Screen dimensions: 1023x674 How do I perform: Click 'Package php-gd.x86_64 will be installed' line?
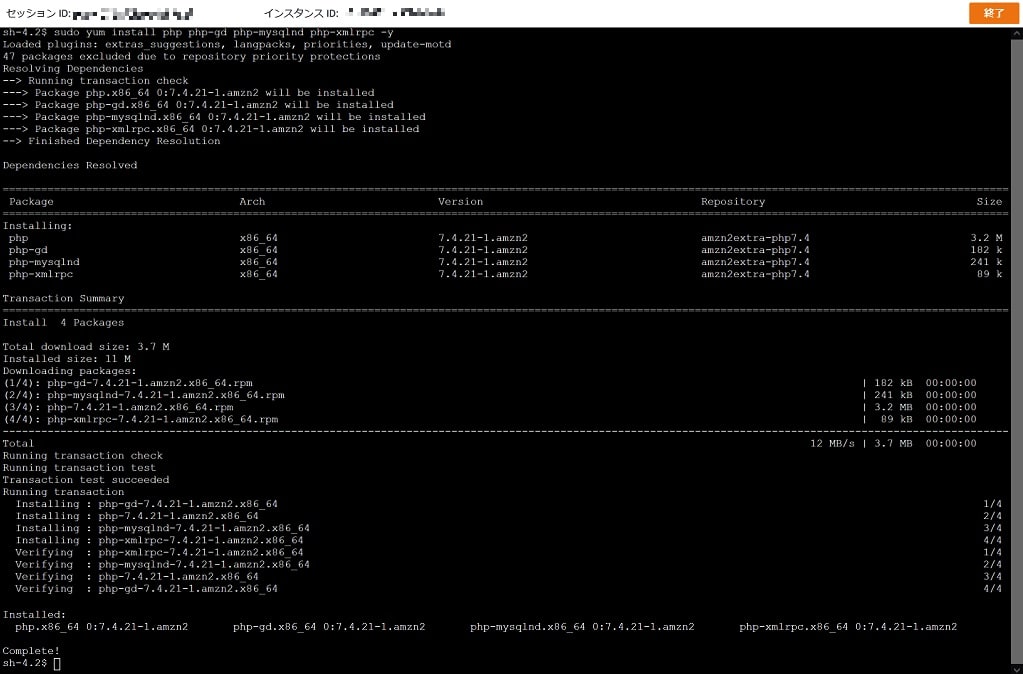click(x=198, y=104)
